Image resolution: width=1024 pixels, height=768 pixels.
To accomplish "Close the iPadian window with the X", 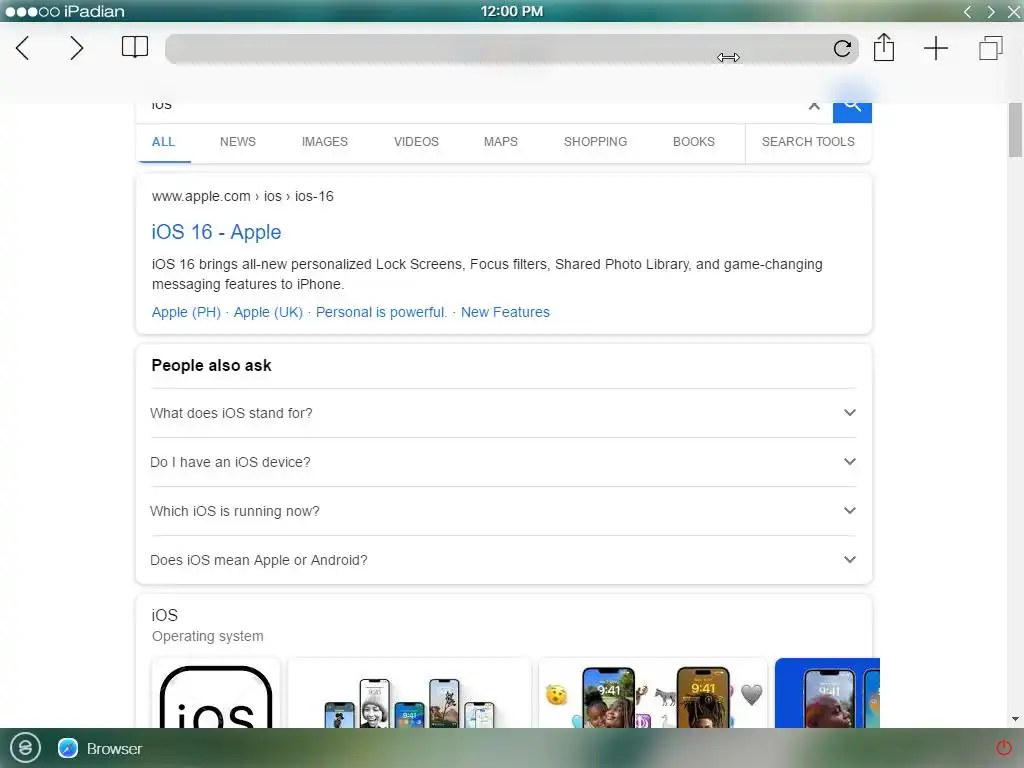I will pos(1014,11).
